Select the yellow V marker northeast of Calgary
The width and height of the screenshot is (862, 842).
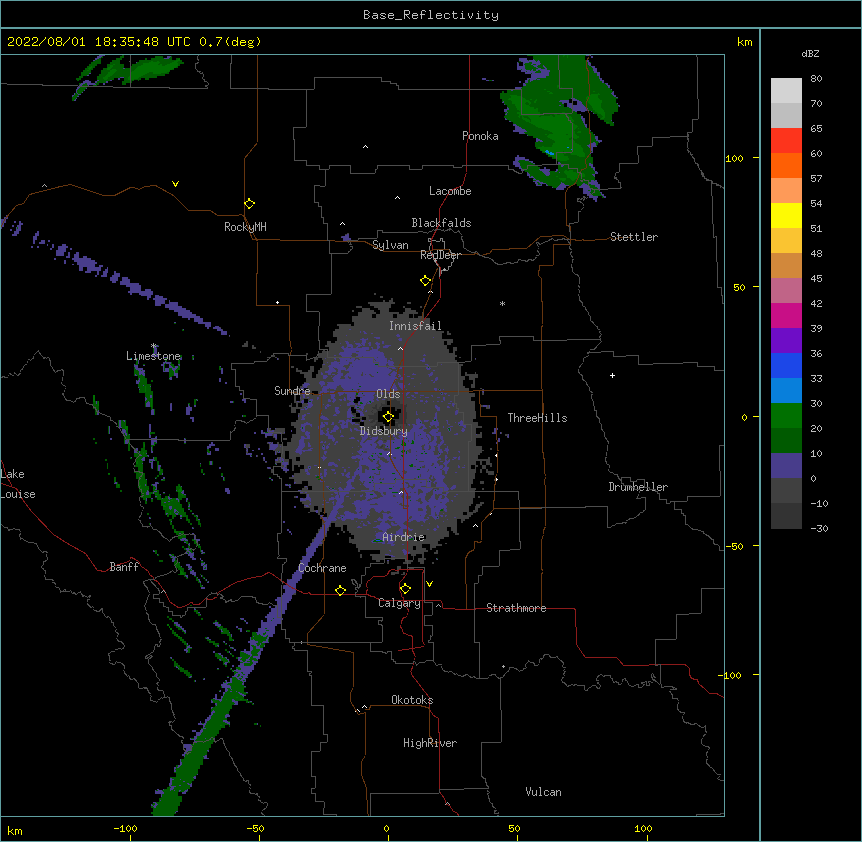[x=429, y=584]
